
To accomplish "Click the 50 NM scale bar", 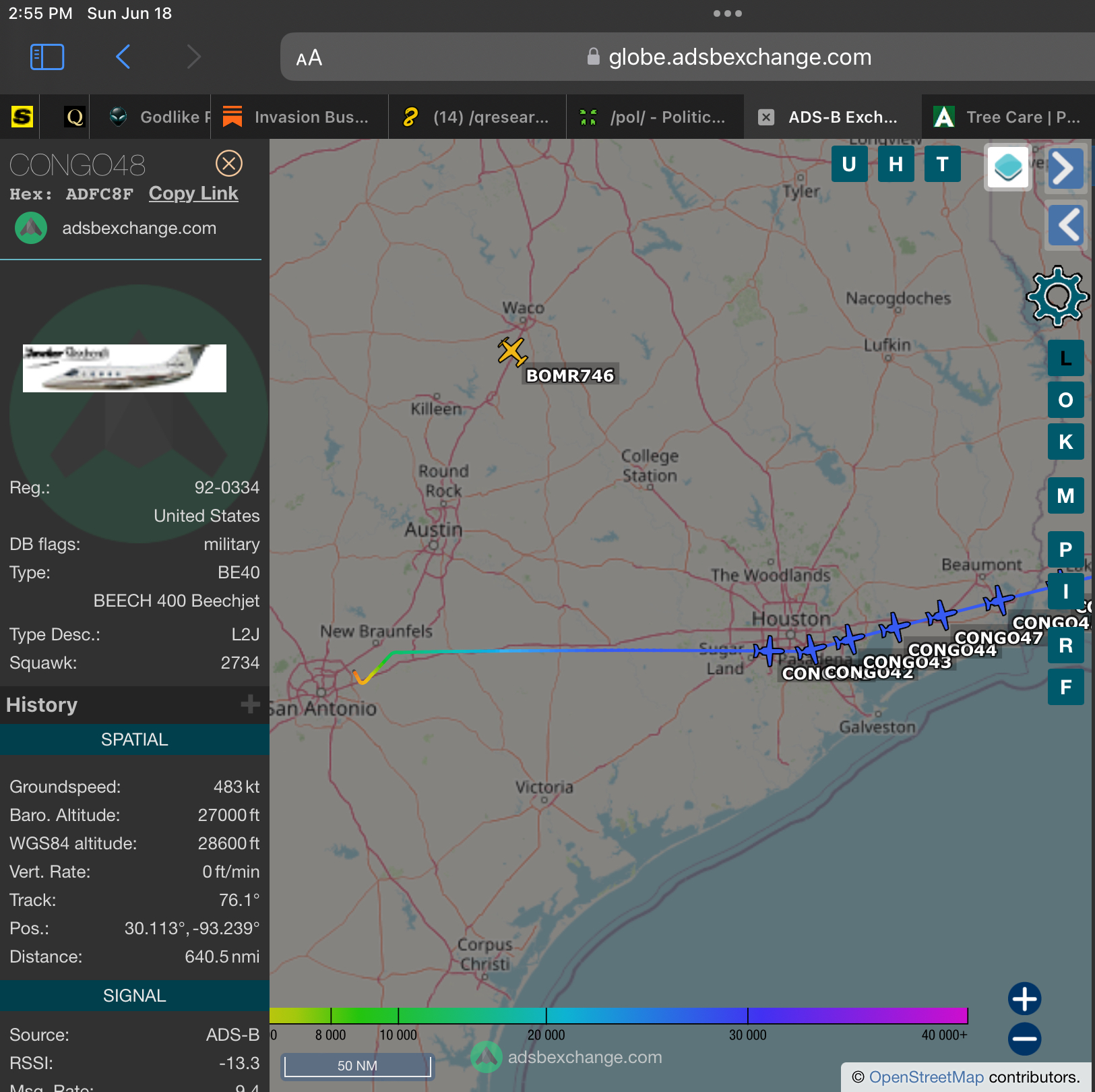I will click(x=357, y=1066).
